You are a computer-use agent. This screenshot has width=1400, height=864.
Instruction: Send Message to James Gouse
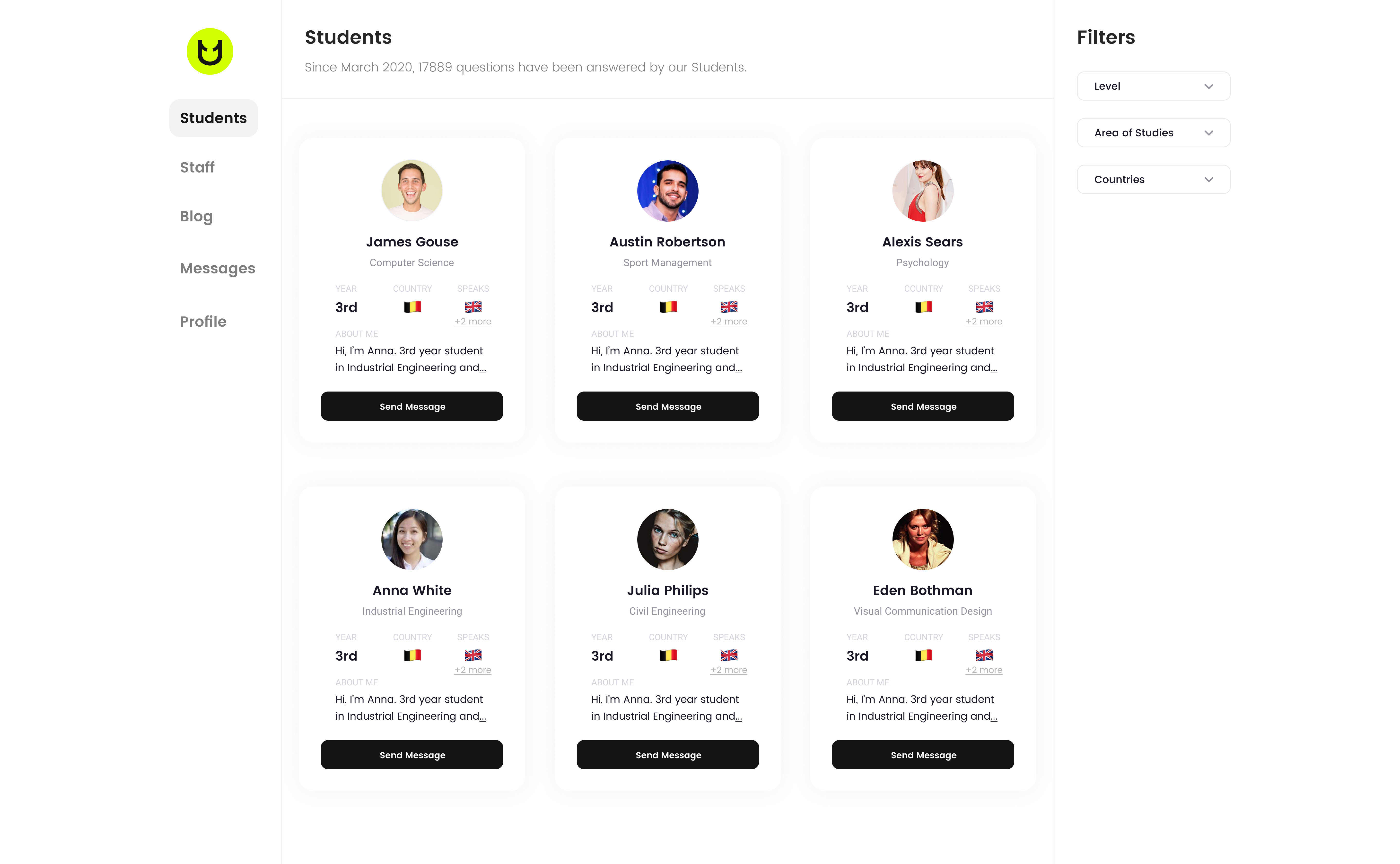point(411,406)
